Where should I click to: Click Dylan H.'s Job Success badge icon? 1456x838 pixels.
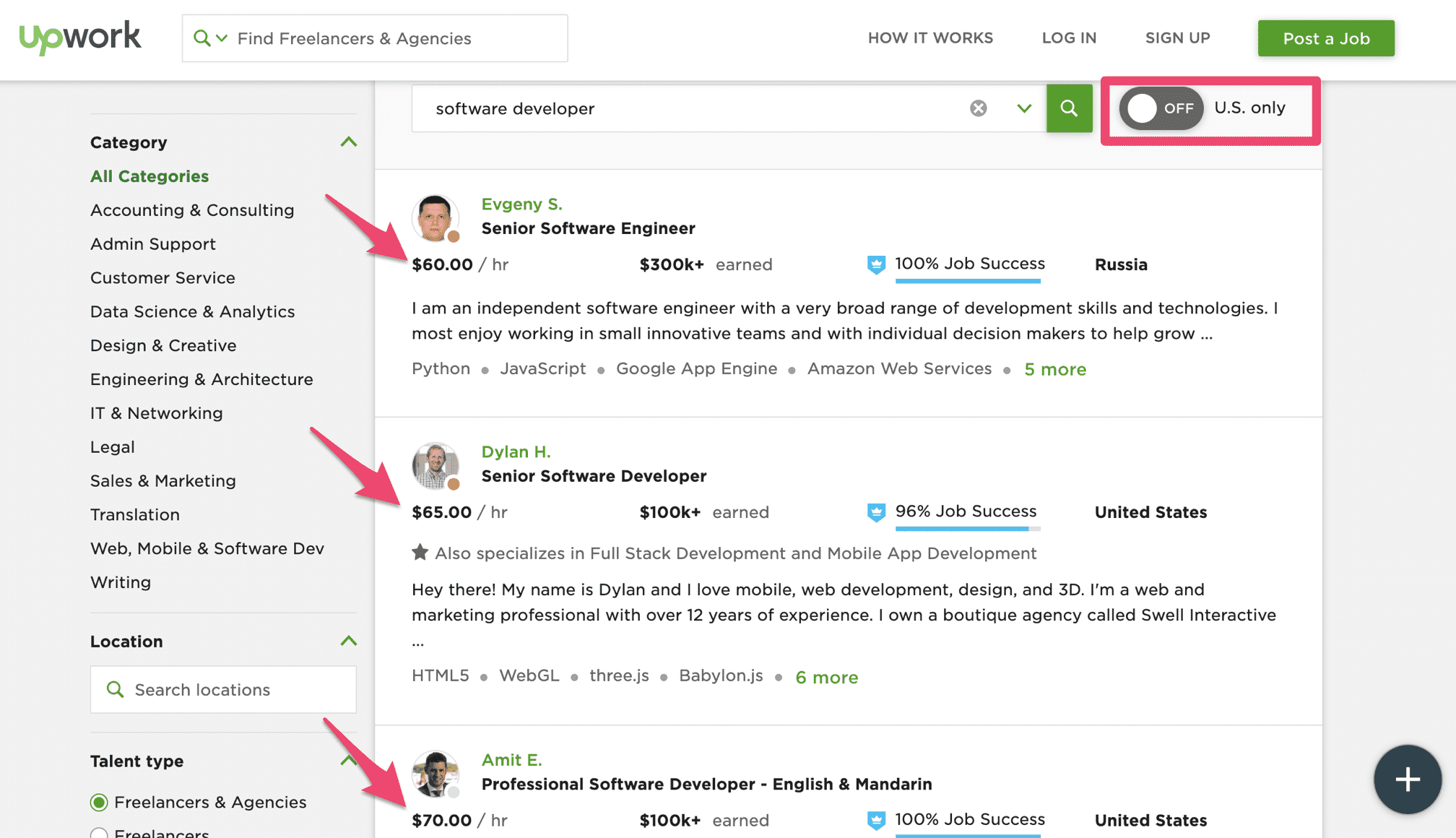tap(876, 512)
